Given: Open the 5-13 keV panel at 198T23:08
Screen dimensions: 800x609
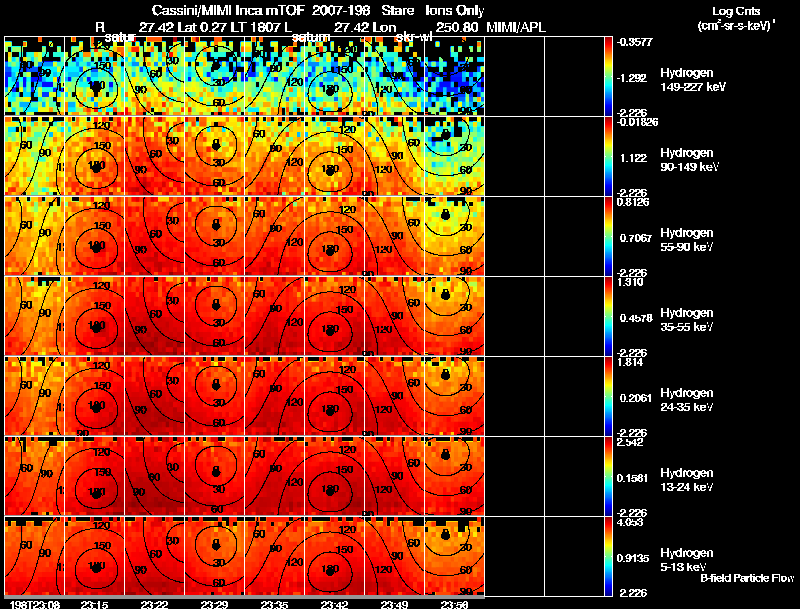Looking at the screenshot, I should coord(34,556).
